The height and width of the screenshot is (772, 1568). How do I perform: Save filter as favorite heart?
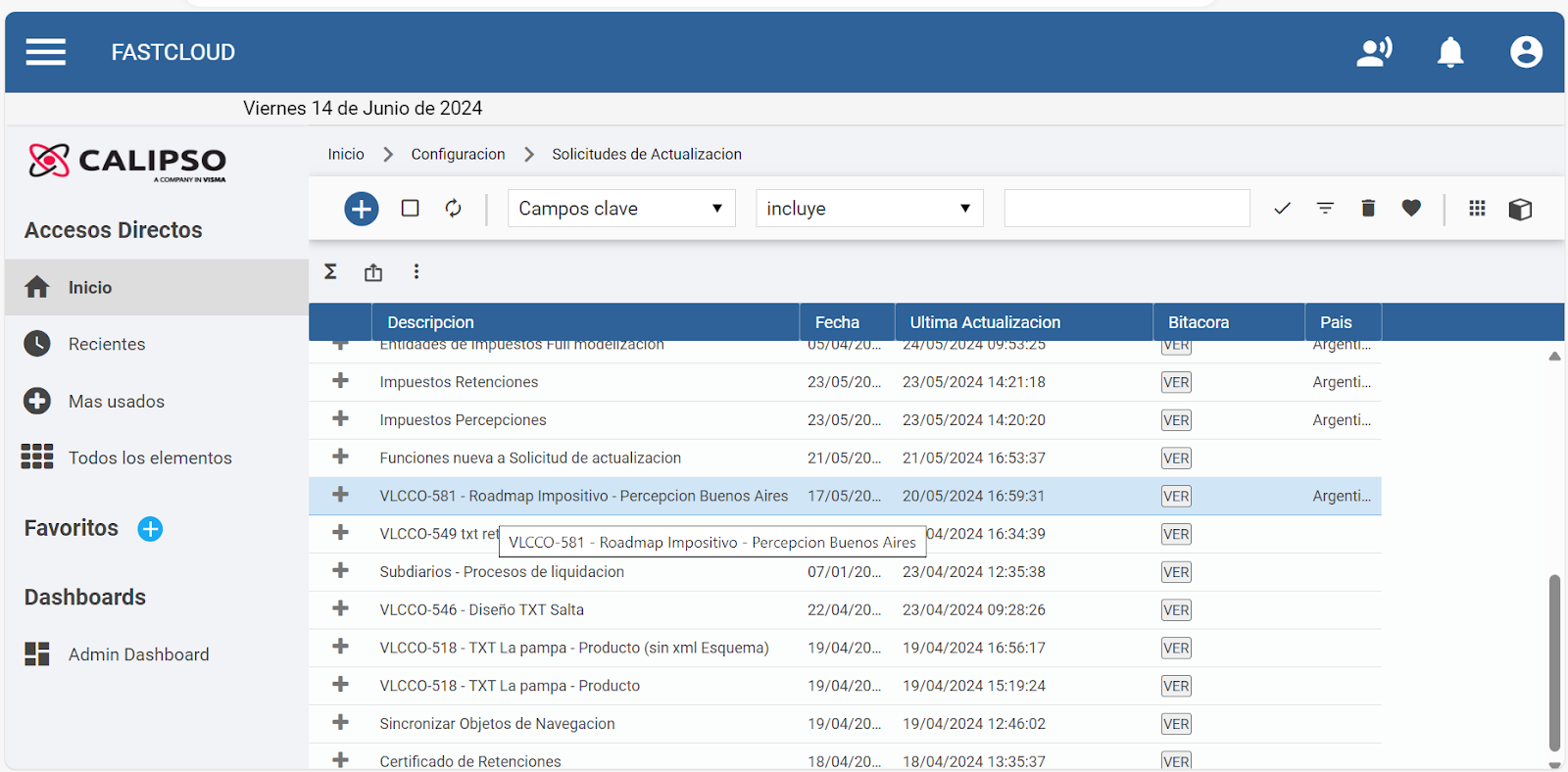pos(1411,208)
